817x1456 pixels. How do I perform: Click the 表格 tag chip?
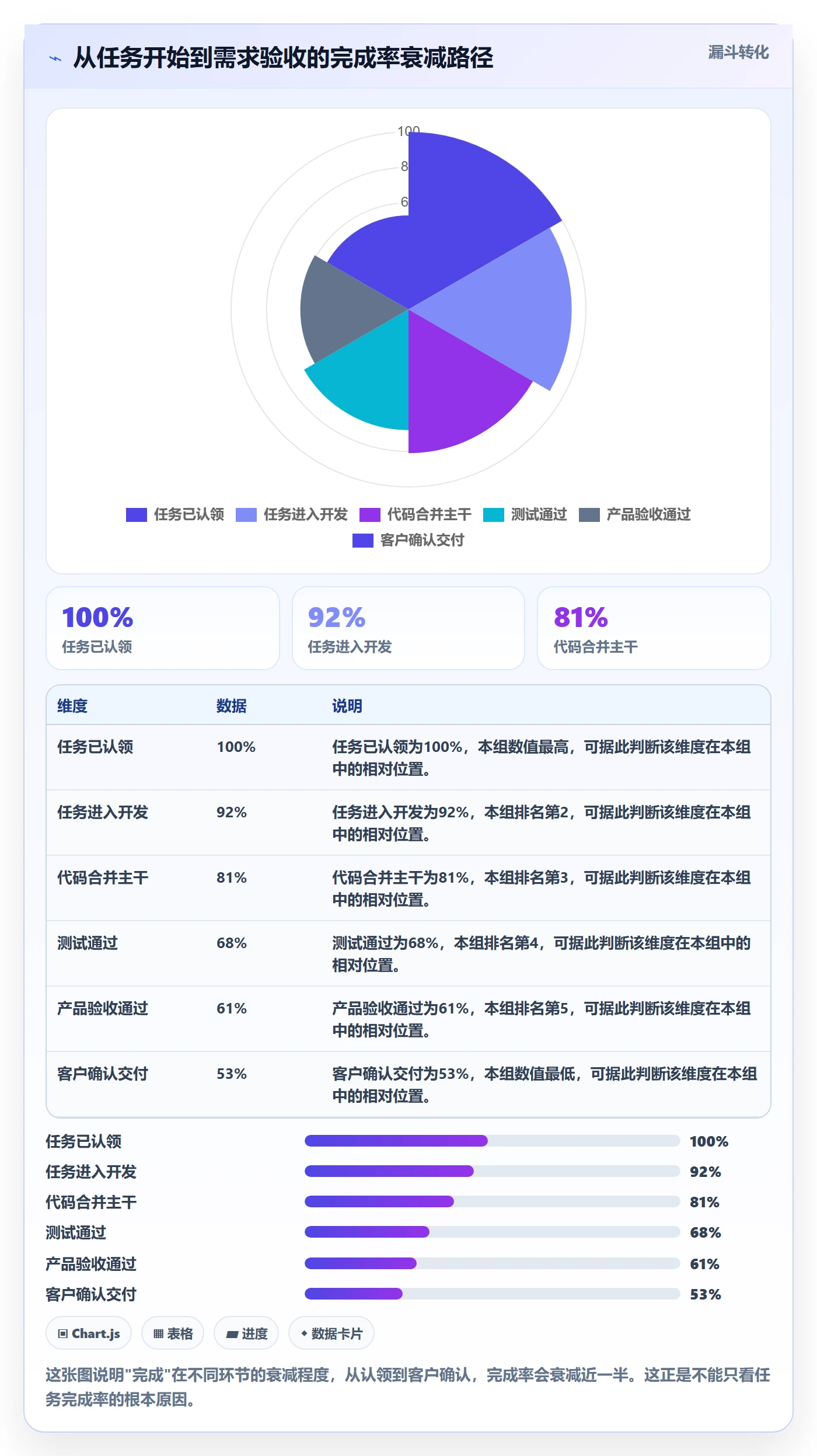[173, 1333]
